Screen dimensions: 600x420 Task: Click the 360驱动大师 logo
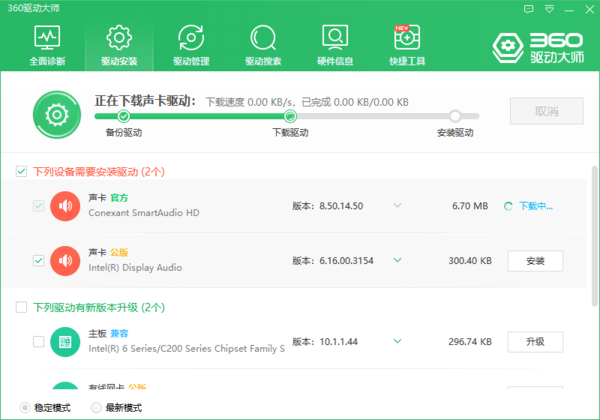click(x=538, y=47)
